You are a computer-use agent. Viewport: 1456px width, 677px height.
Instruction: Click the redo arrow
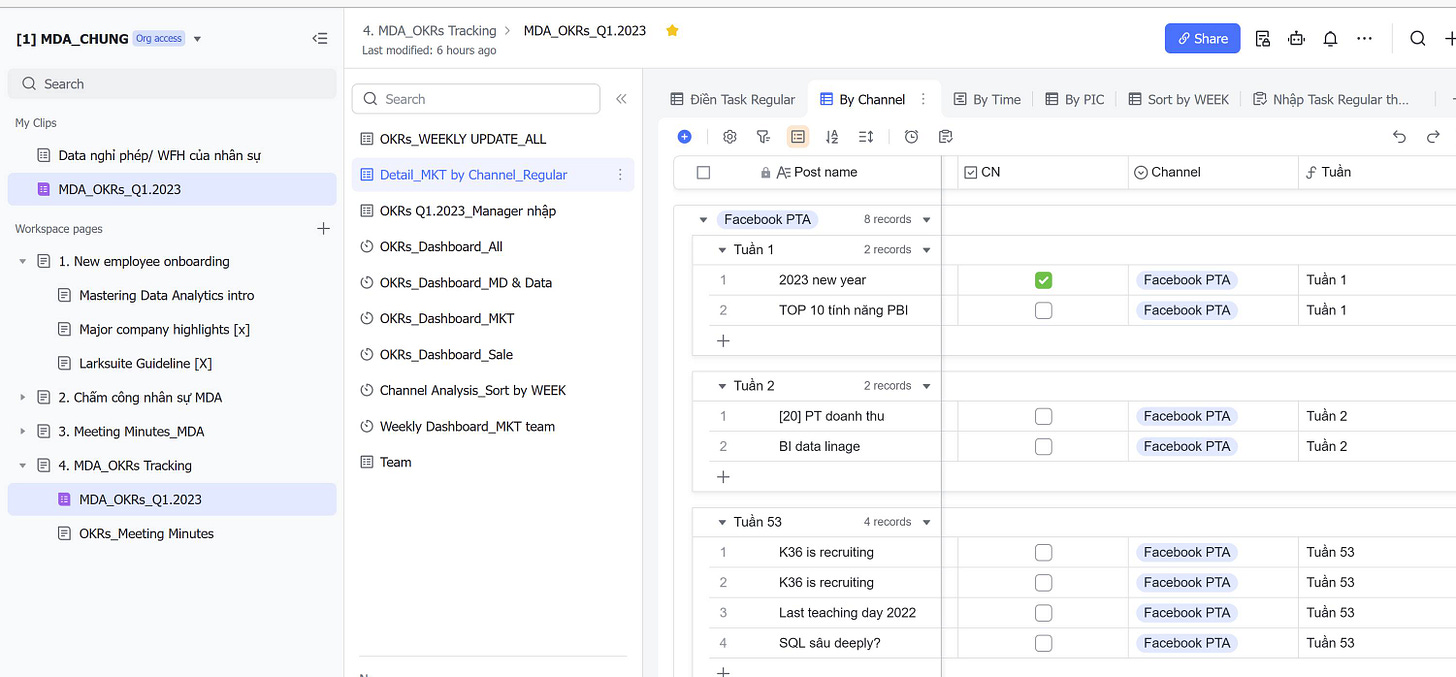[x=1433, y=136]
